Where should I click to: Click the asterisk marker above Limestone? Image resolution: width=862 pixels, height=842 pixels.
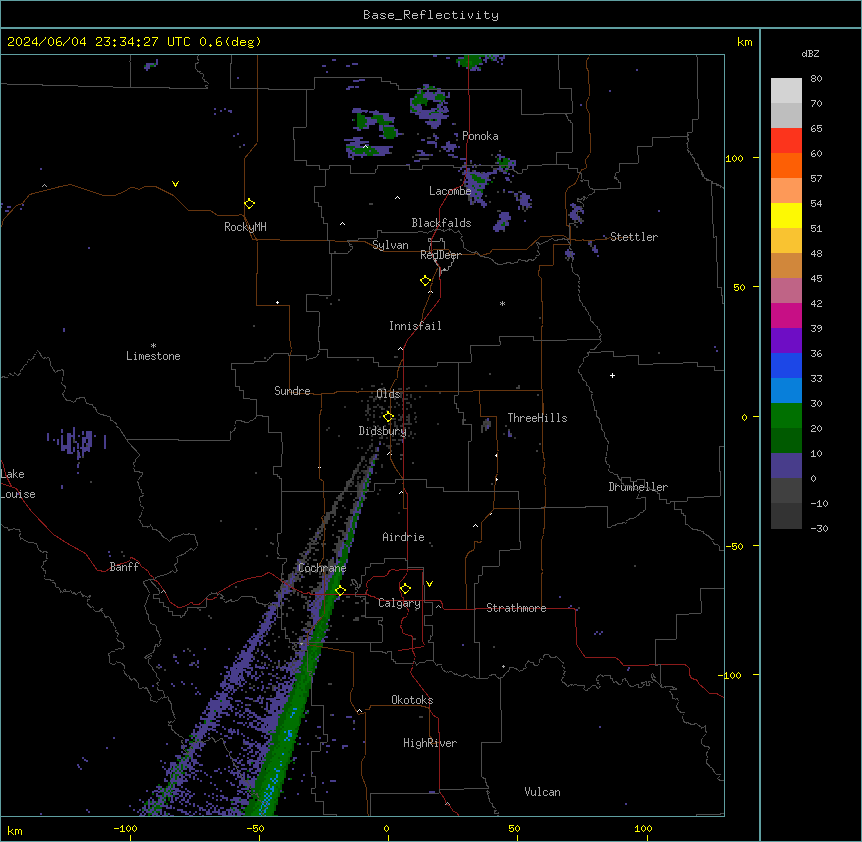(153, 346)
